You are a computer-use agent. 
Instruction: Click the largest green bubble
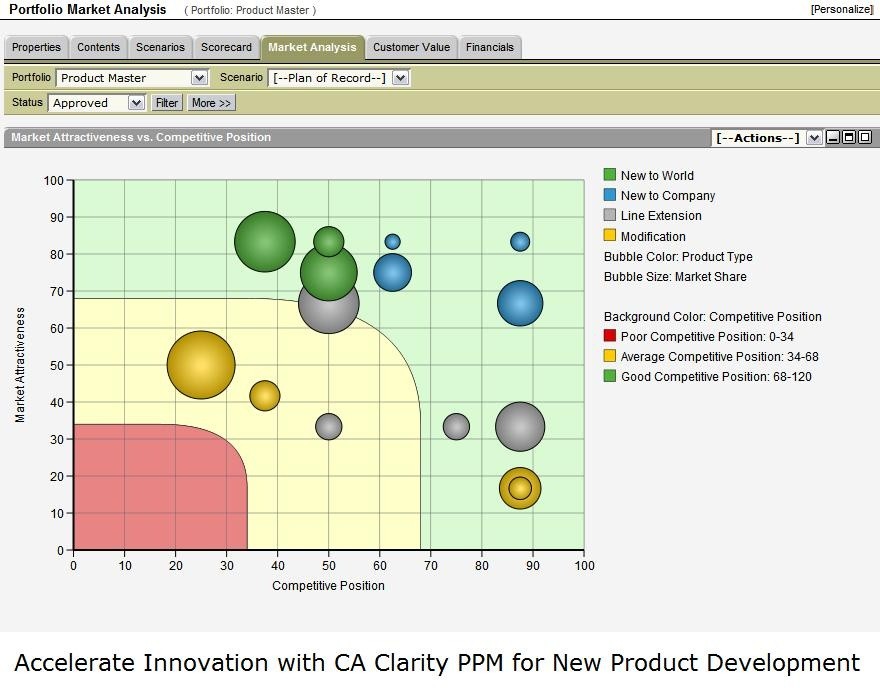point(265,242)
